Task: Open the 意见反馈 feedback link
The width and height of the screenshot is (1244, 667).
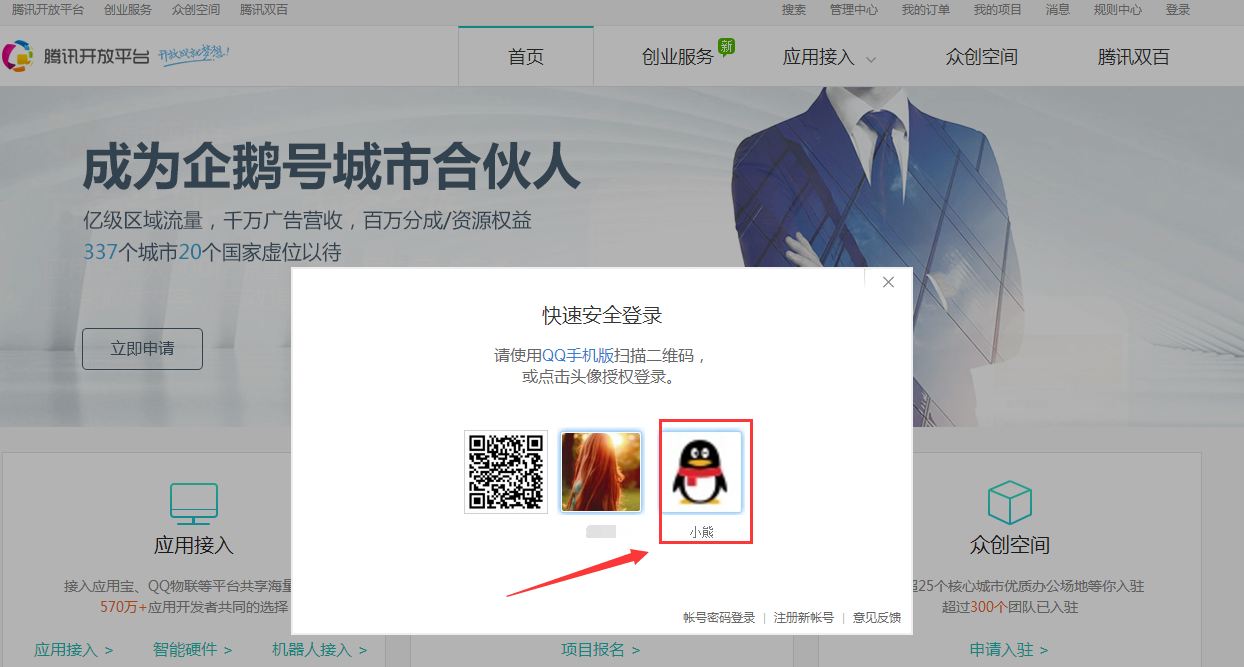Action: (877, 618)
